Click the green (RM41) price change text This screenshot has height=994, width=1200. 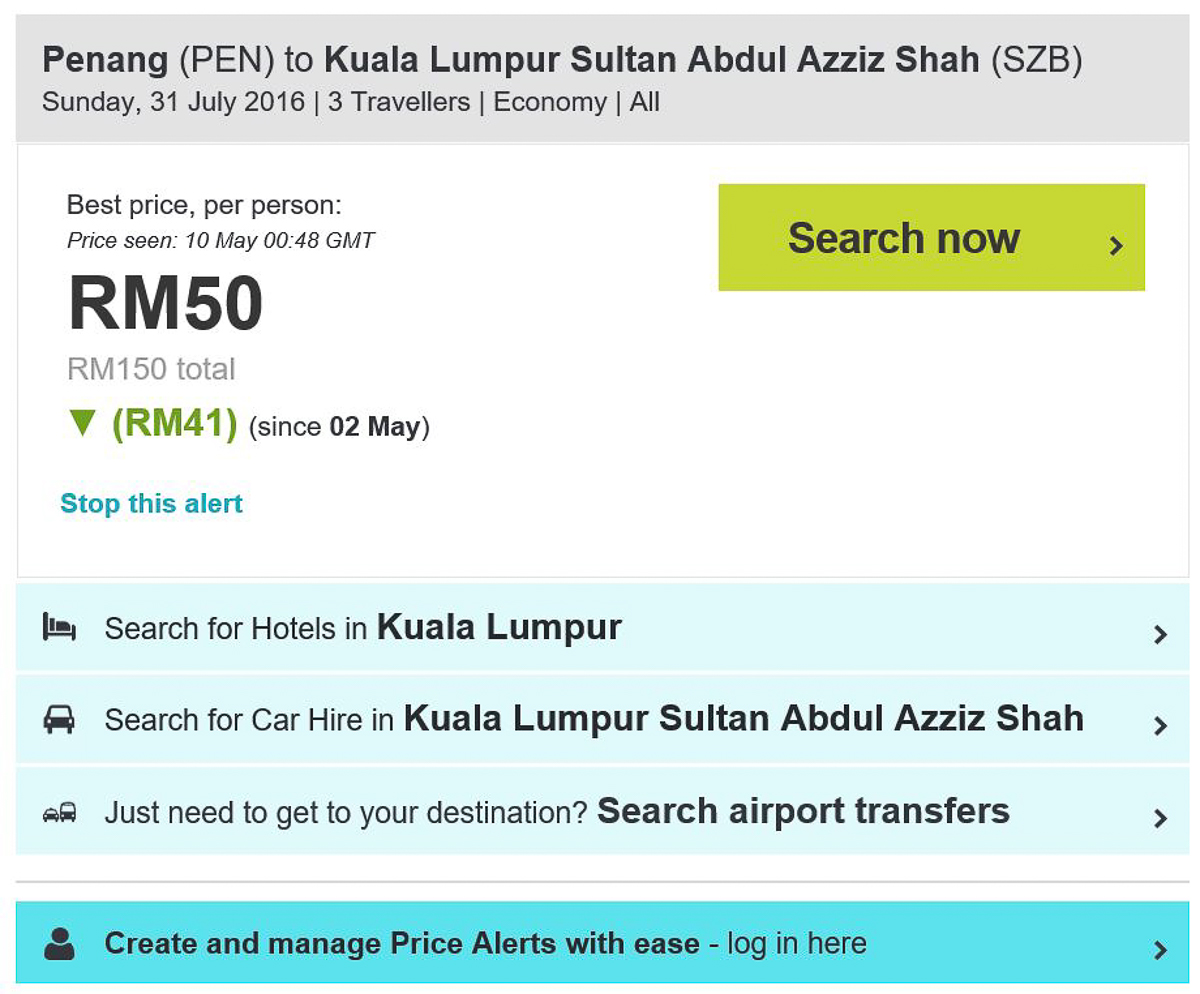[x=174, y=425]
